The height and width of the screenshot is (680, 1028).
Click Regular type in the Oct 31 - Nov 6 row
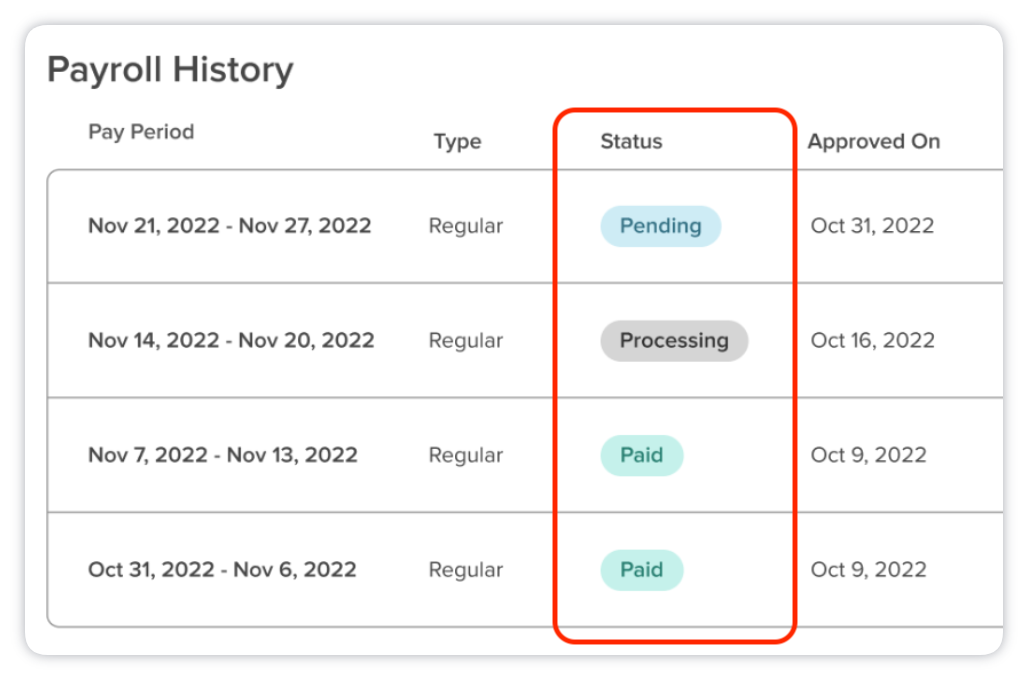465,570
